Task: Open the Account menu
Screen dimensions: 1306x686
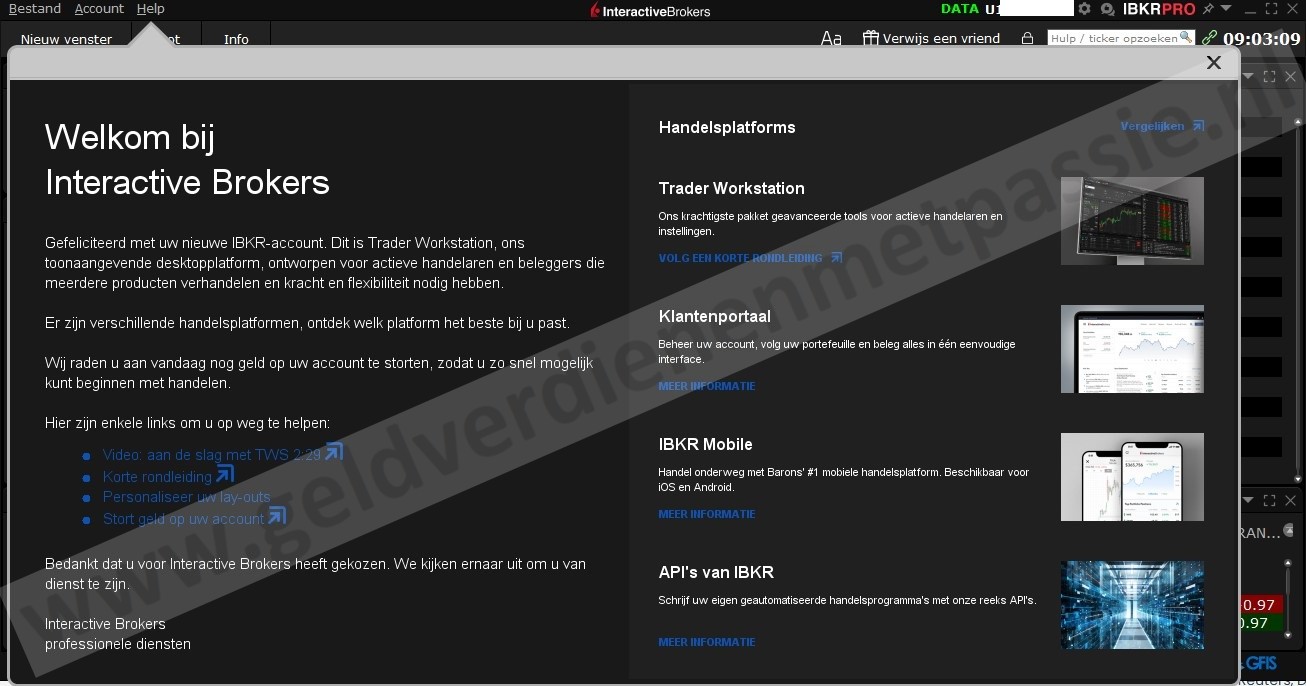Action: tap(99, 9)
